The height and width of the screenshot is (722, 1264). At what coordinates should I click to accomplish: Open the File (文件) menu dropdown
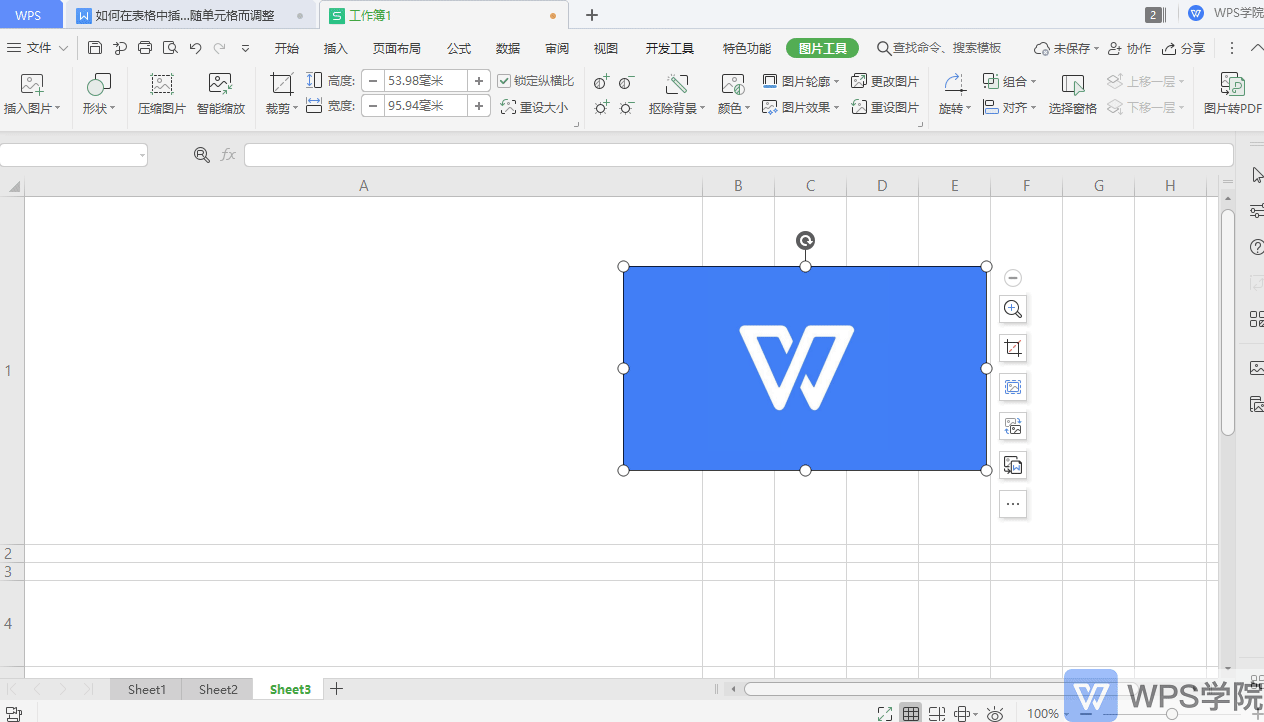[38, 48]
